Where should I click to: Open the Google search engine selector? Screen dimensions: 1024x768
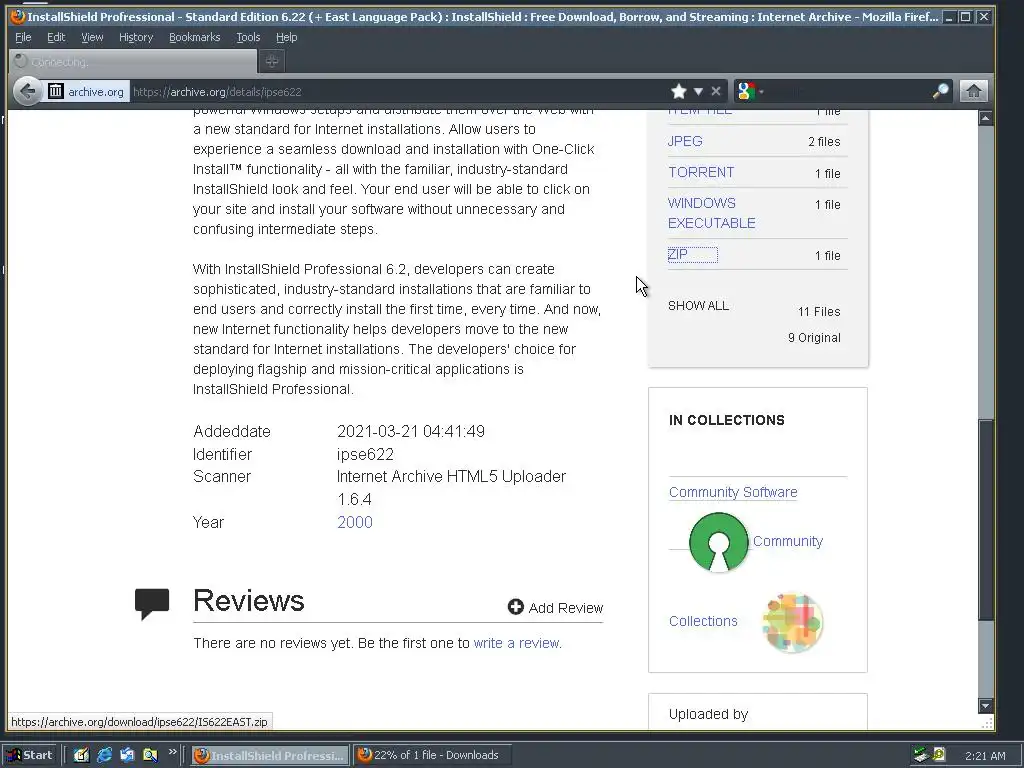(750, 91)
